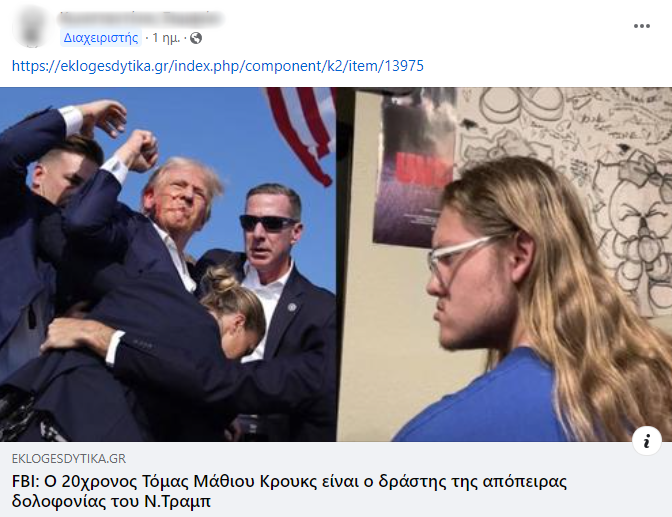Open the blurred author name above Διαχειριστής

tap(141, 18)
